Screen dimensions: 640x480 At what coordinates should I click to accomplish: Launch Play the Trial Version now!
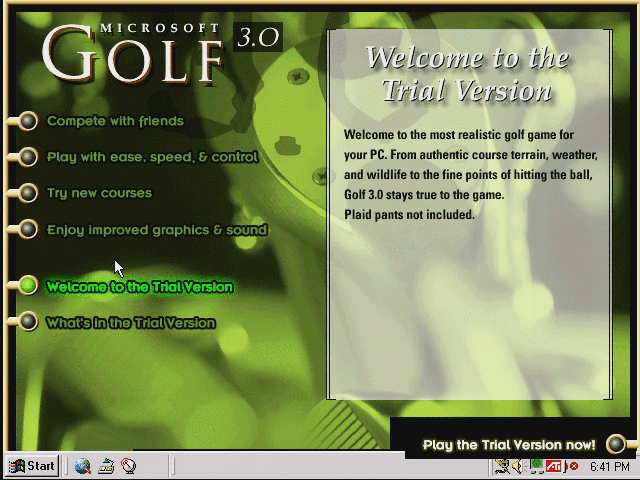coord(509,444)
